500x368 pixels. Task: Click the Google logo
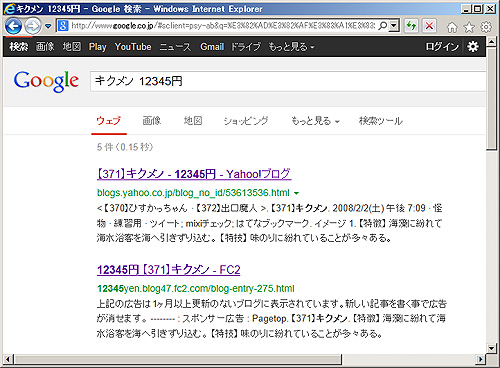tap(46, 81)
